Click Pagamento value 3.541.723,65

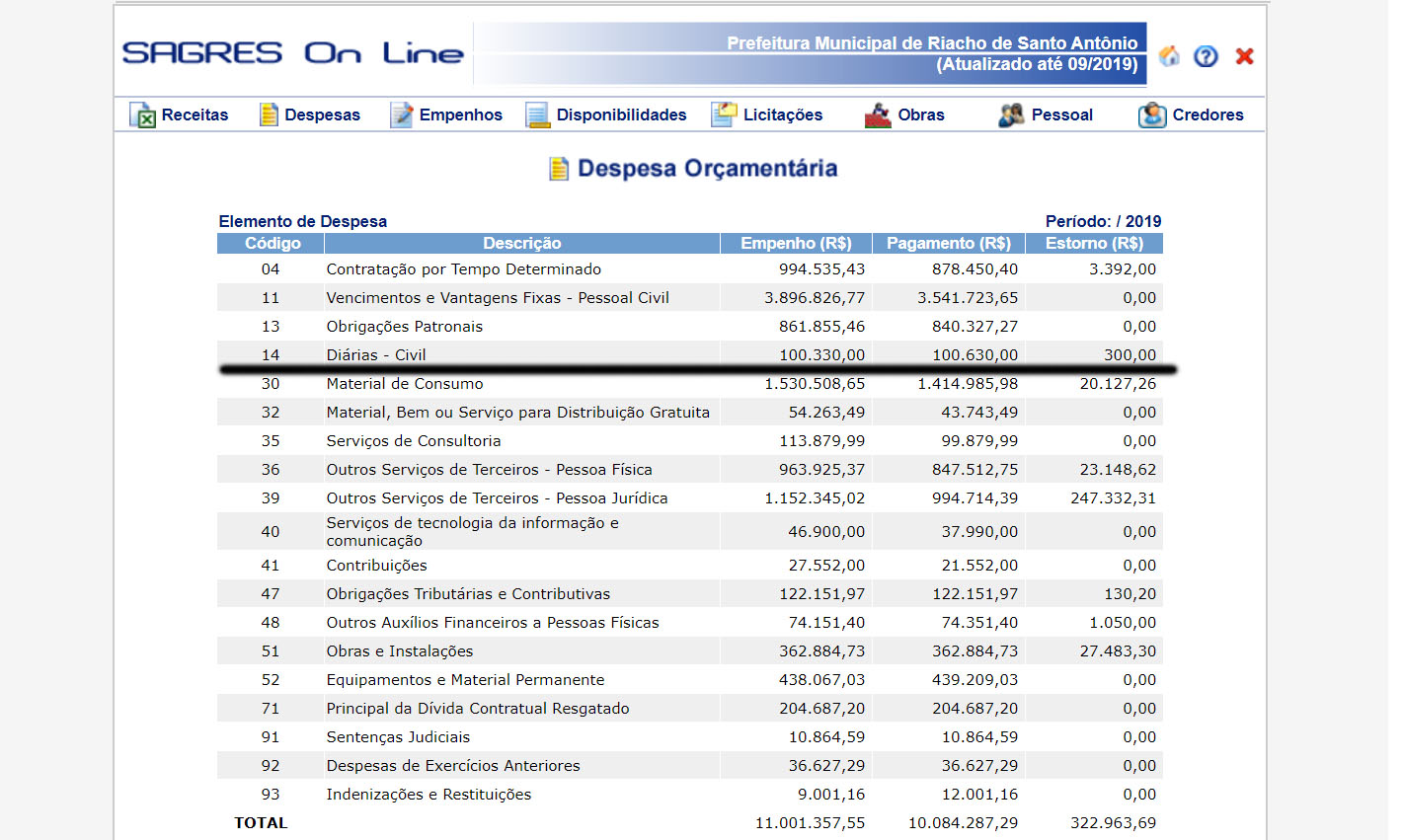click(x=968, y=298)
